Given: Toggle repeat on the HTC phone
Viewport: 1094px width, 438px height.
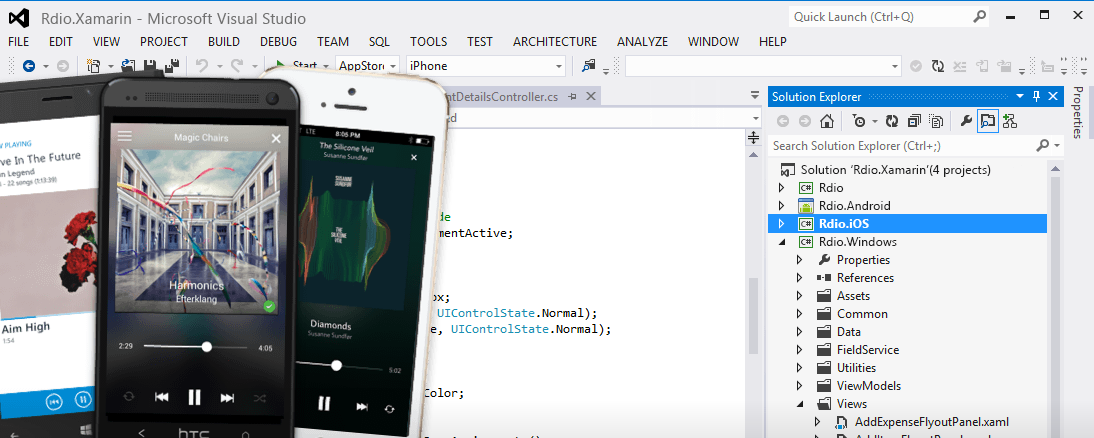Looking at the screenshot, I should (x=129, y=396).
